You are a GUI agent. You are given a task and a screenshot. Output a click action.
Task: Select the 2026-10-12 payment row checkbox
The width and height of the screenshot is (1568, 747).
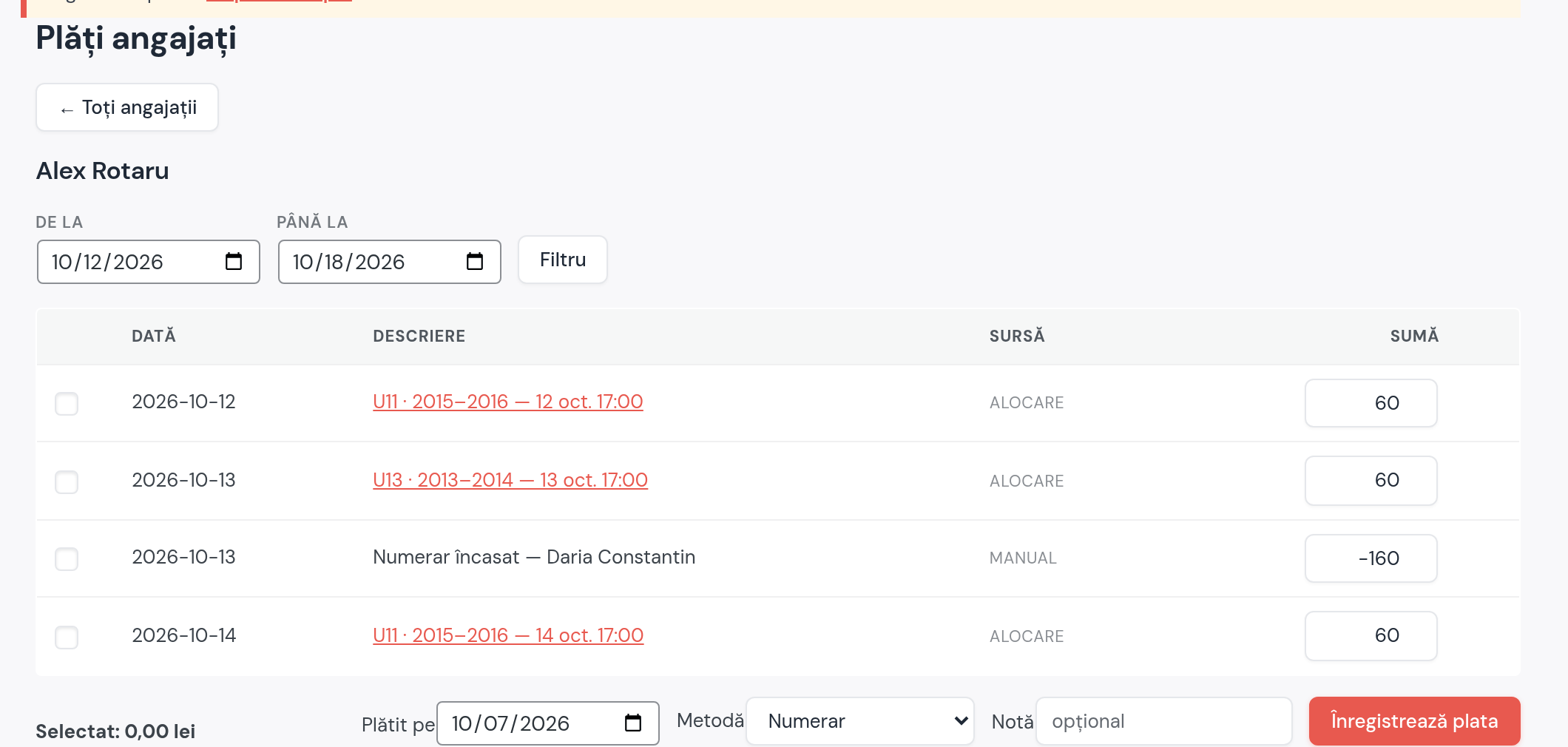click(67, 403)
